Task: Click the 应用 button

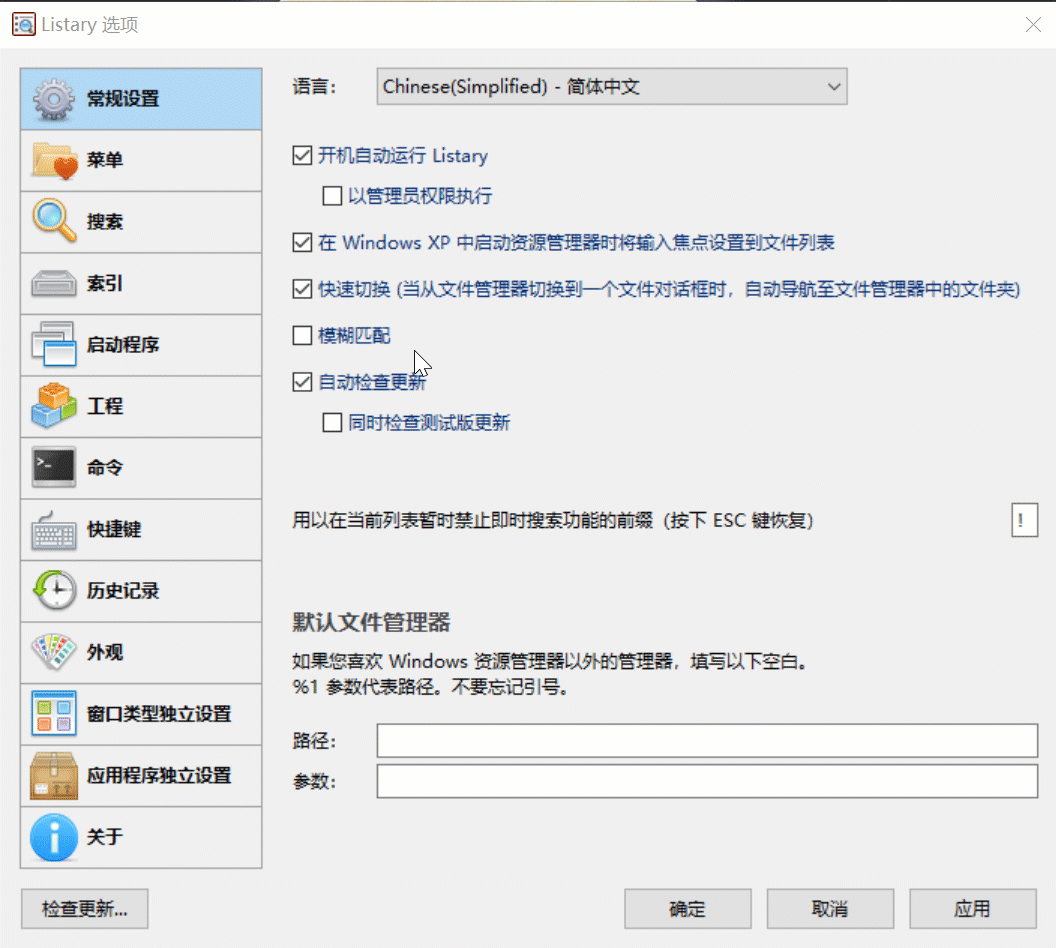Action: pyautogui.click(x=972, y=909)
